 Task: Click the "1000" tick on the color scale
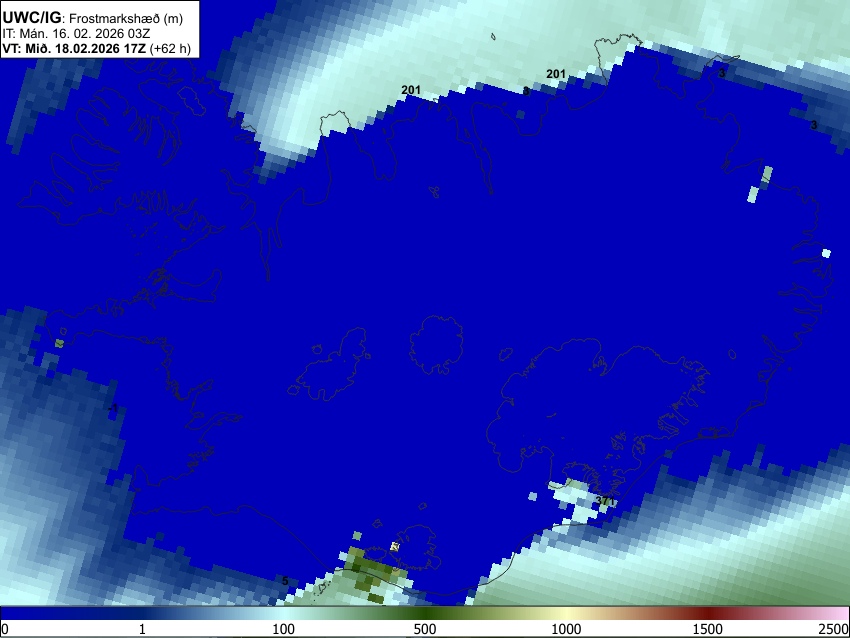566,629
